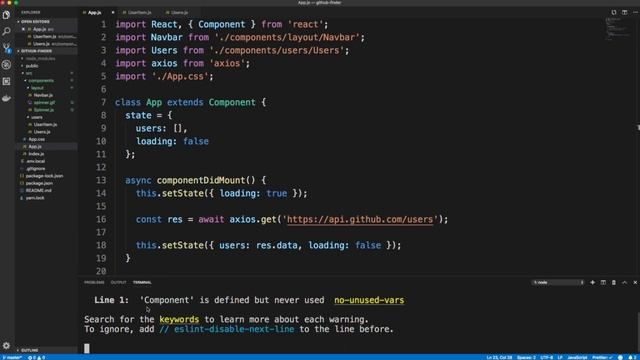Open the Manage gear menu
The height and width of the screenshot is (360, 640).
pyautogui.click(x=6, y=346)
